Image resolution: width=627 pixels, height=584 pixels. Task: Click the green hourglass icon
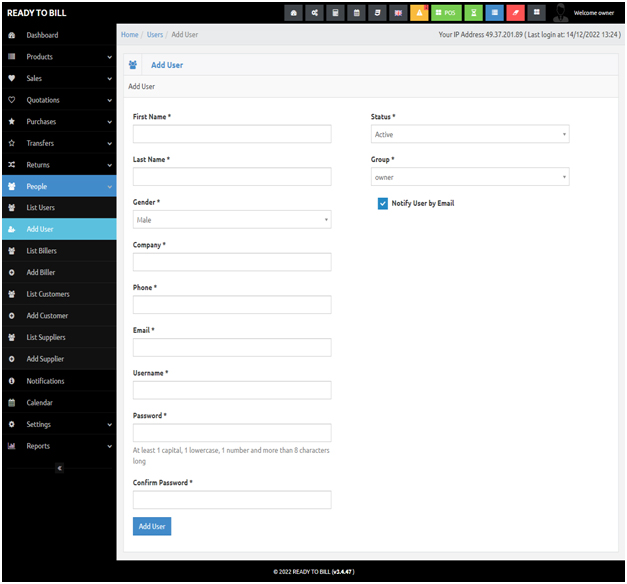pyautogui.click(x=473, y=13)
